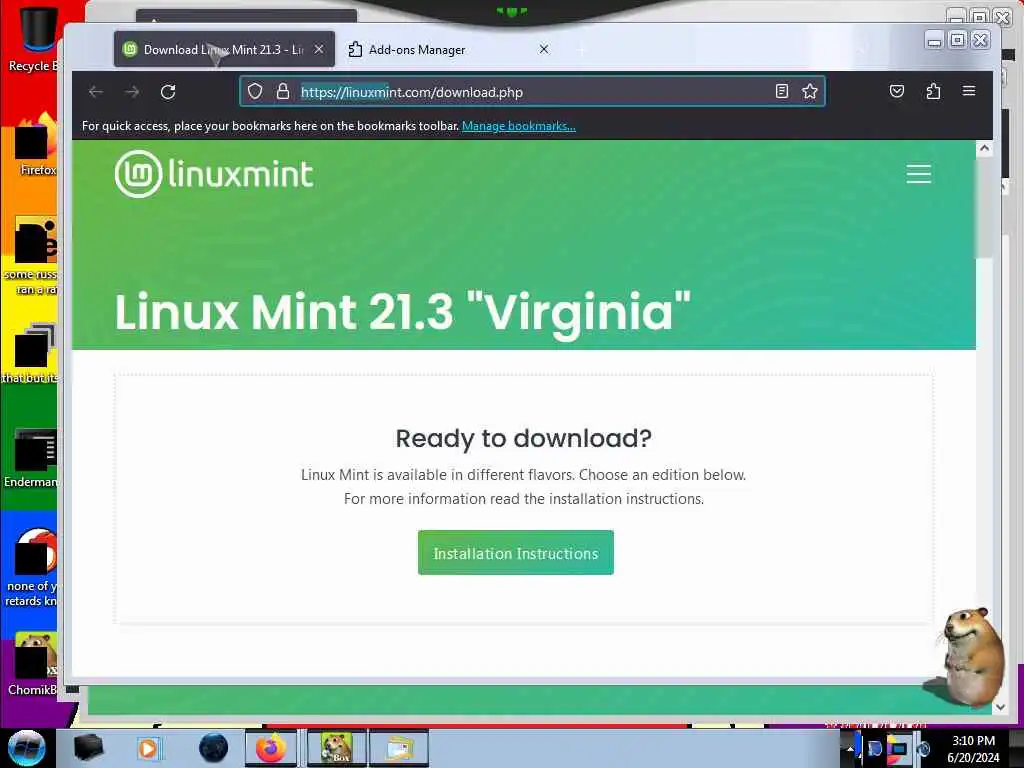
Task: Click the Installation Instructions button
Action: pyautogui.click(x=515, y=553)
